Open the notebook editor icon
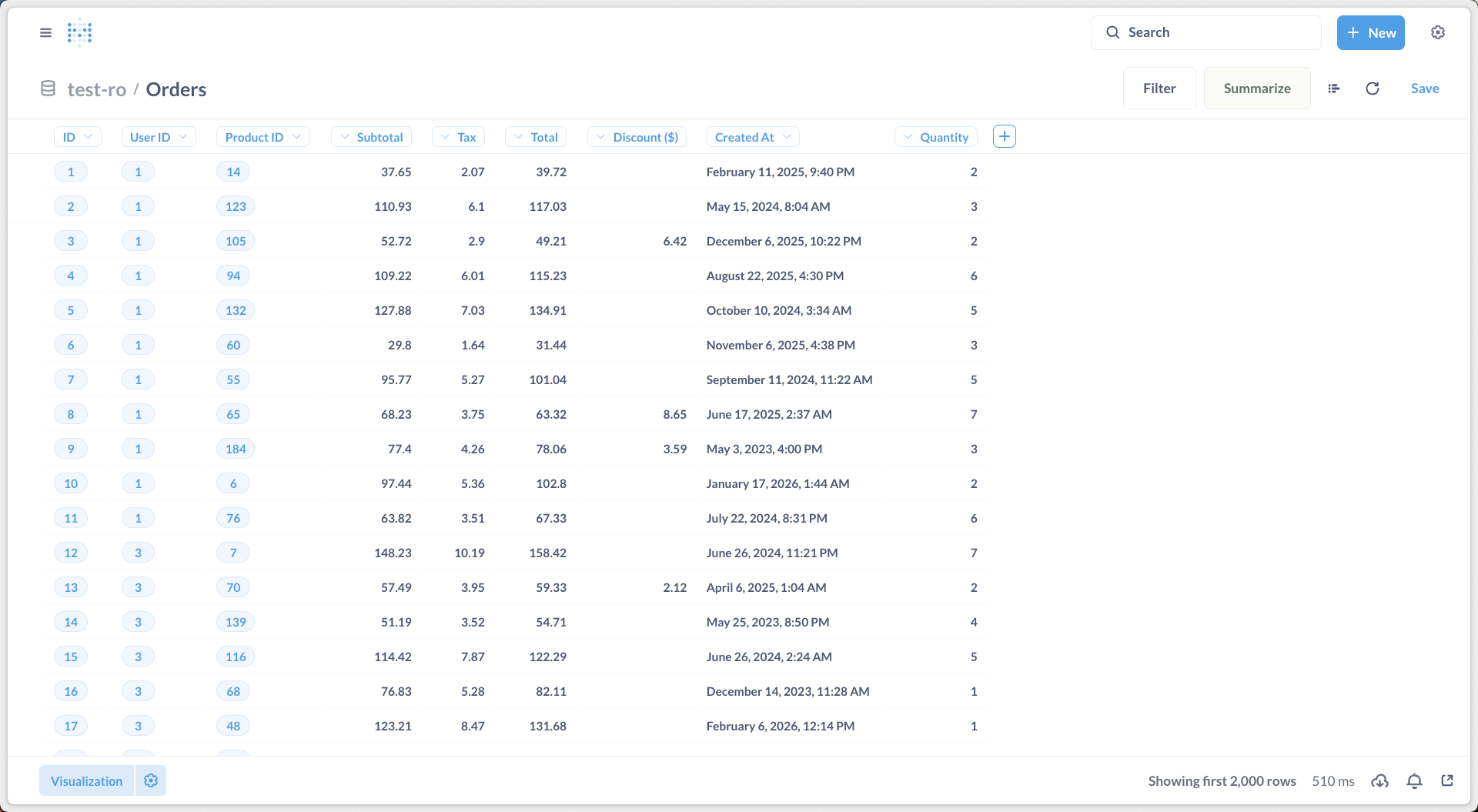Viewport: 1478px width, 812px height. coord(1333,89)
